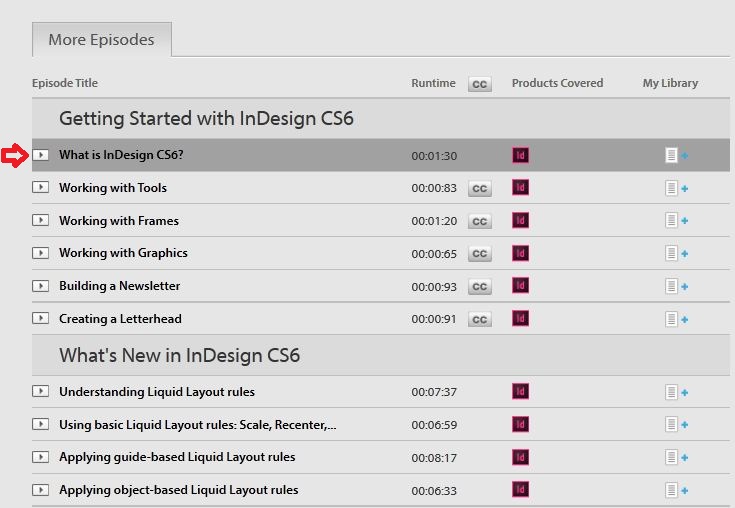Open 'Applying guide-based Liquid Layout rules' link
This screenshot has width=735, height=508.
(x=177, y=457)
